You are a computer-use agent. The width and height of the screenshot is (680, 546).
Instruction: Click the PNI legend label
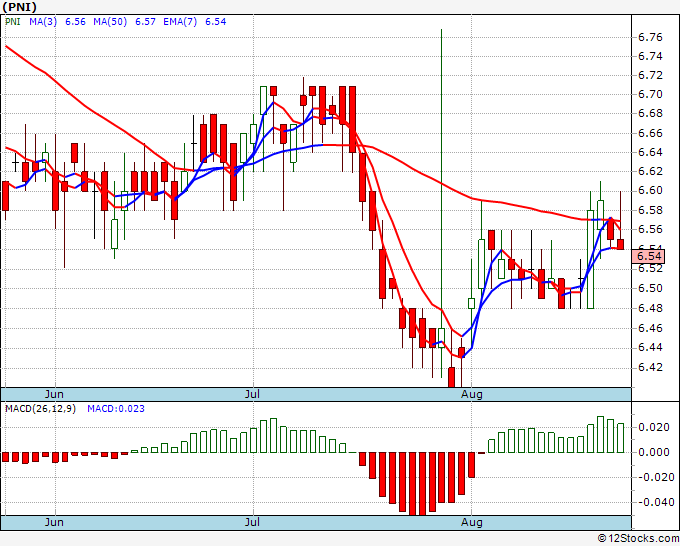point(13,21)
